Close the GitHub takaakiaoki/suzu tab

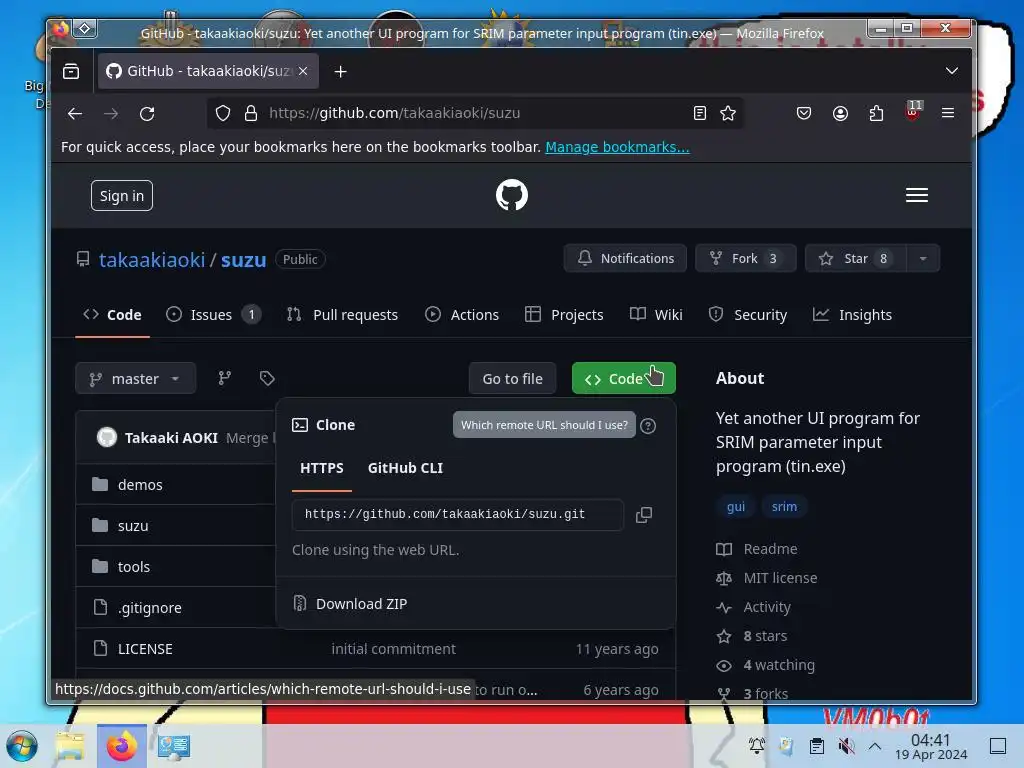(303, 71)
